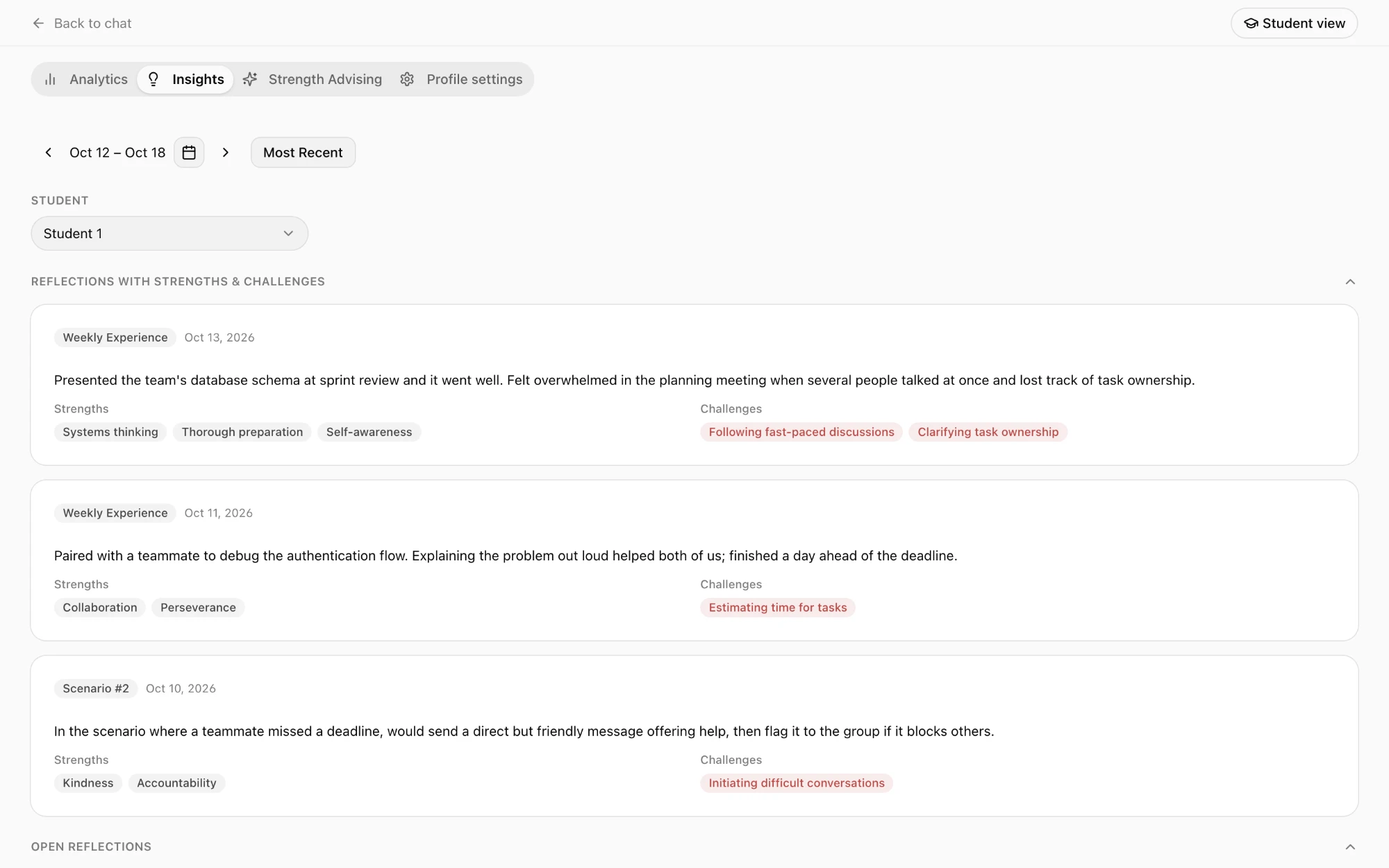The image size is (1389, 868).
Task: Click the Clarifying task ownership challenge tag
Action: tap(988, 432)
